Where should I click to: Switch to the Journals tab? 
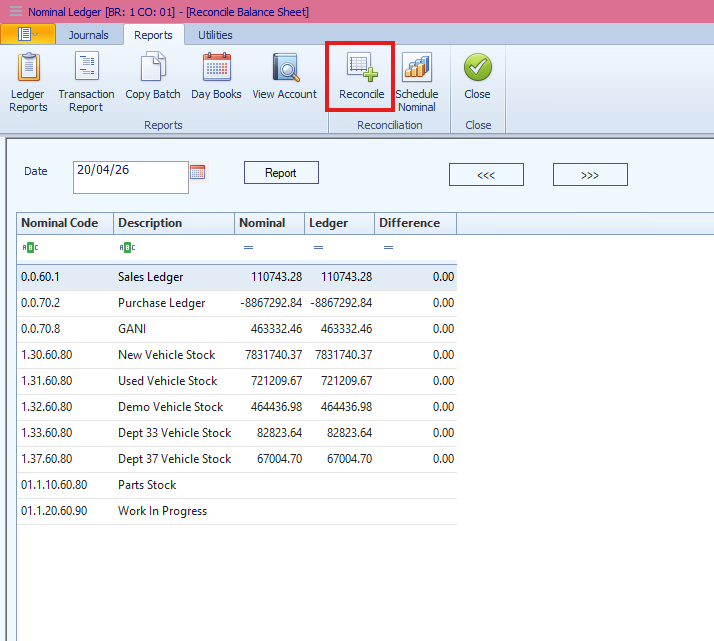(88, 35)
